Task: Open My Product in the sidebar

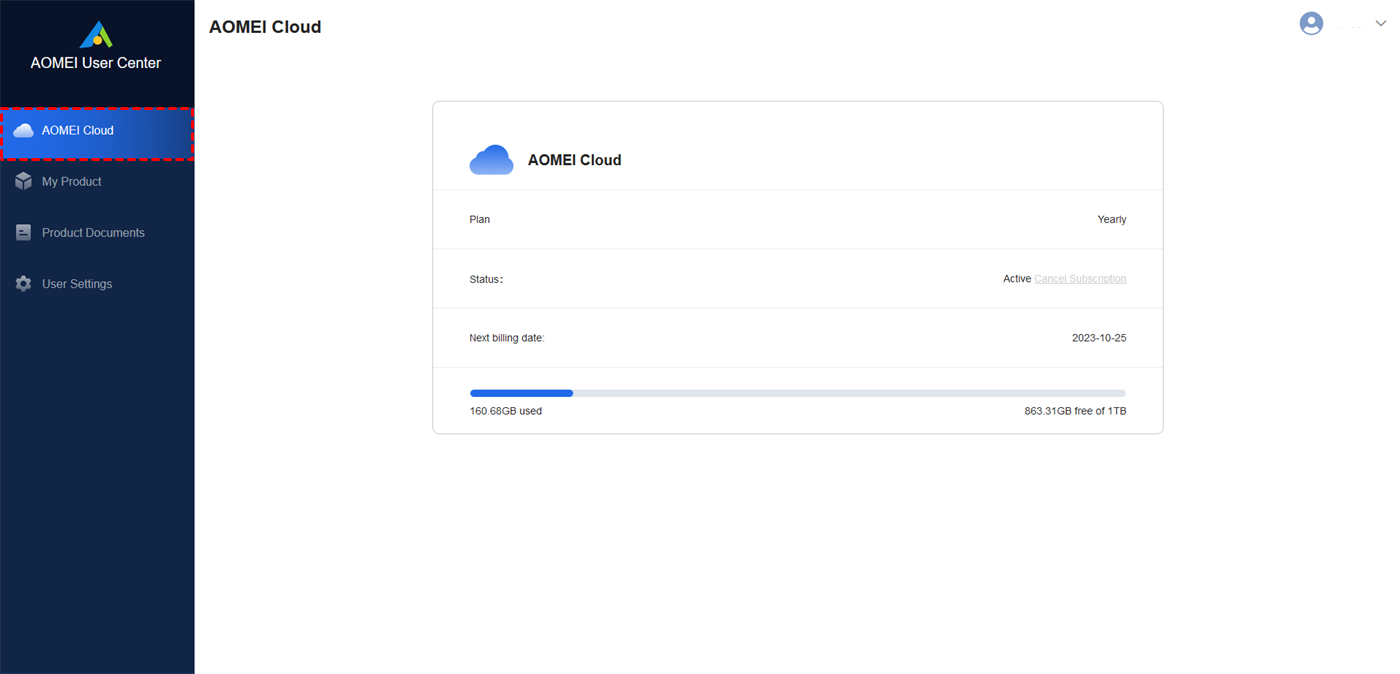Action: [96, 182]
